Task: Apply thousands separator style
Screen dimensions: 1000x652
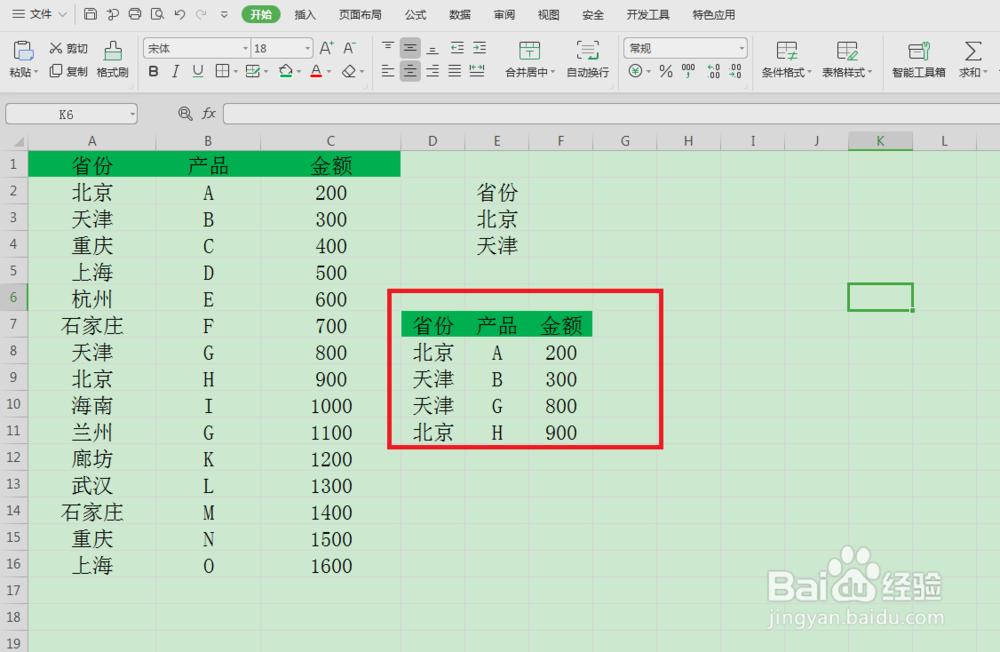Action: click(689, 71)
